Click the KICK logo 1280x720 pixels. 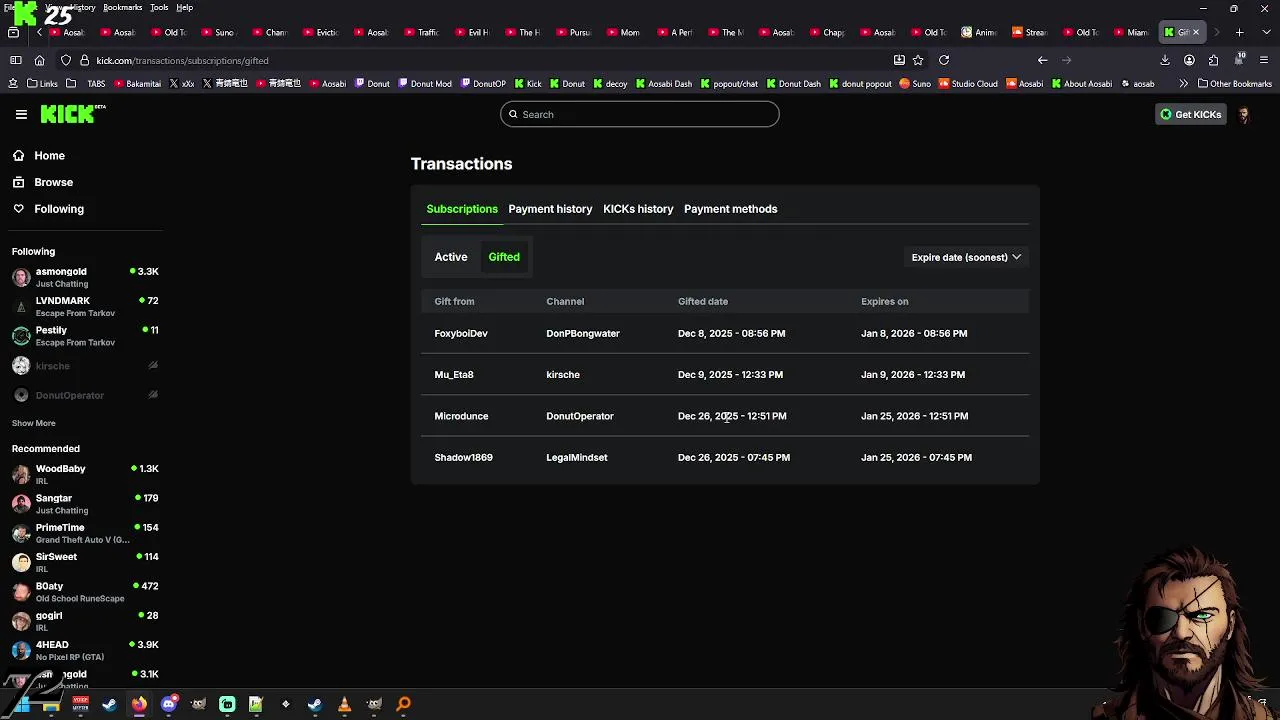tap(71, 114)
